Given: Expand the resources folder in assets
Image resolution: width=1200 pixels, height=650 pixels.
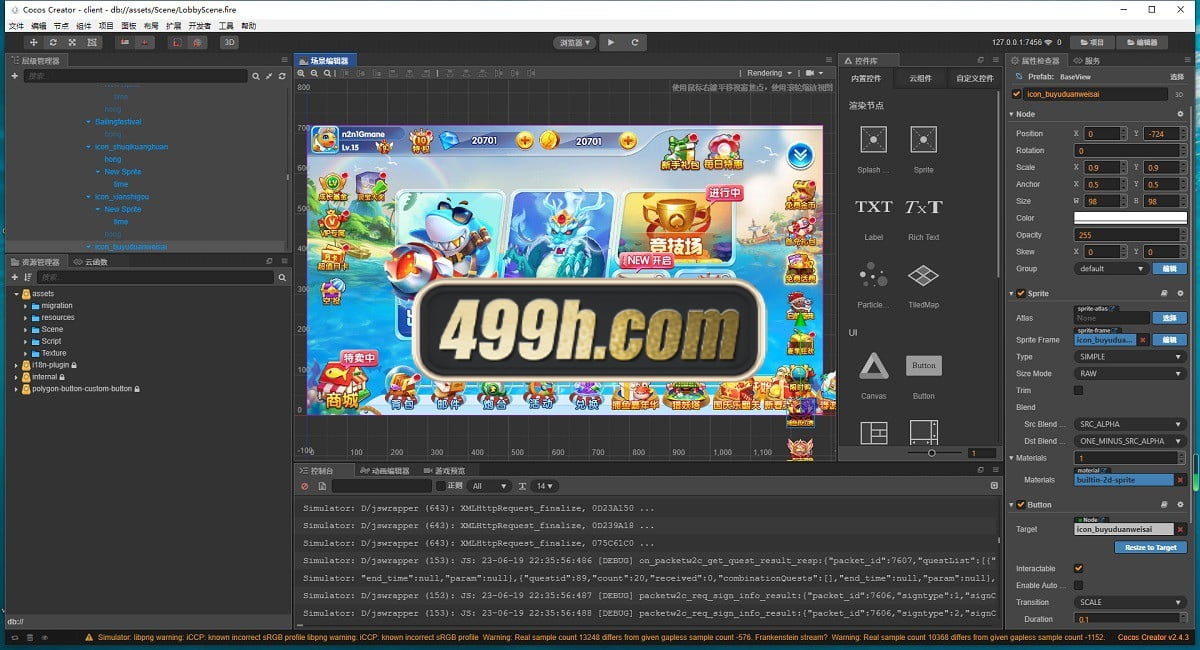Looking at the screenshot, I should tap(25, 318).
